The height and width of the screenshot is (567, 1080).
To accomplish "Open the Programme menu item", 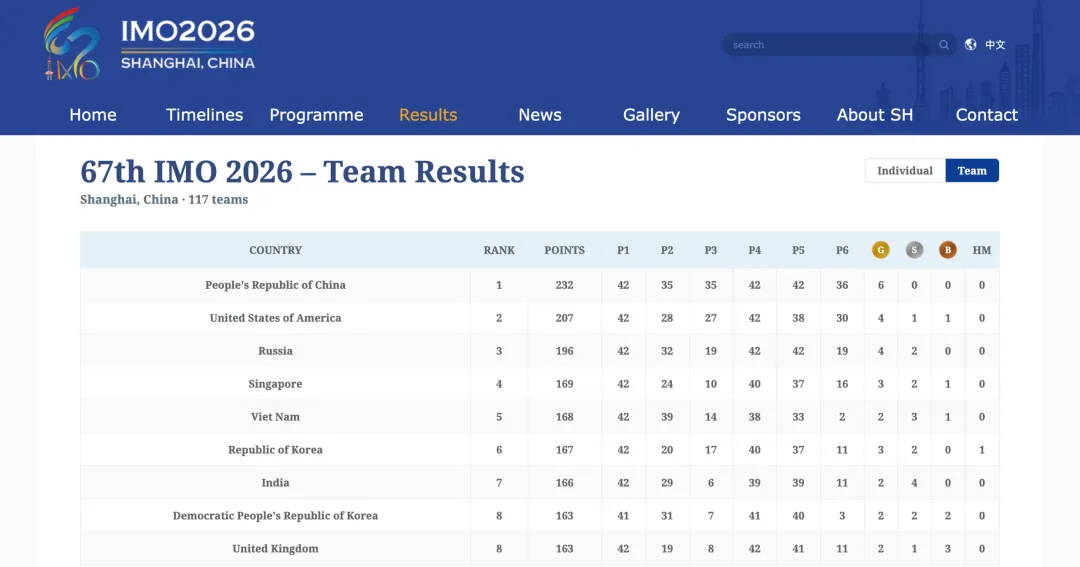I will point(316,115).
